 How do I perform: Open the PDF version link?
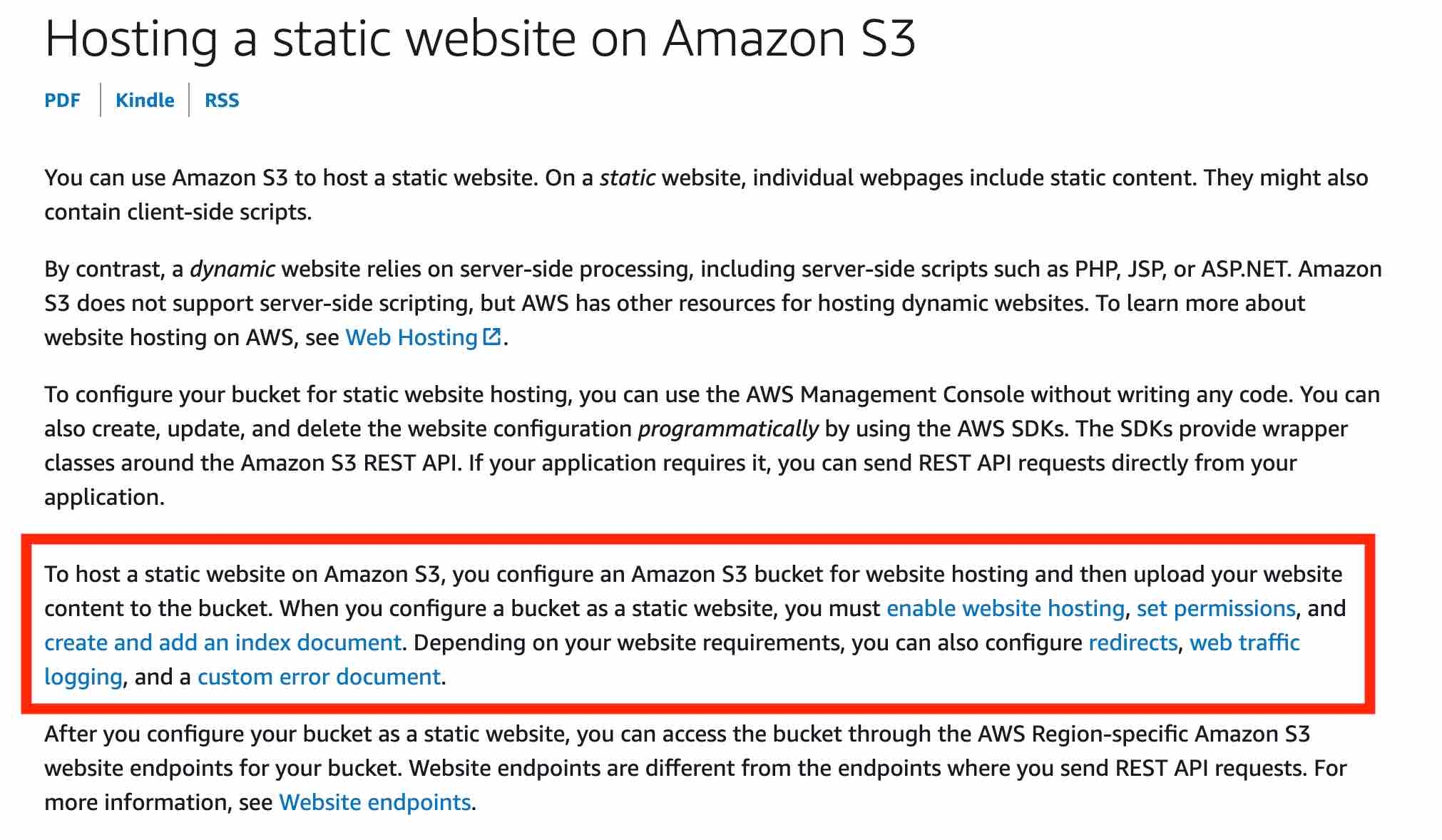pos(62,101)
